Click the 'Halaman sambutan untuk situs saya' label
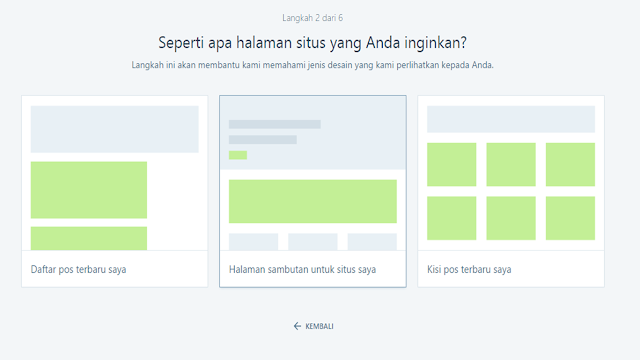 302,269
